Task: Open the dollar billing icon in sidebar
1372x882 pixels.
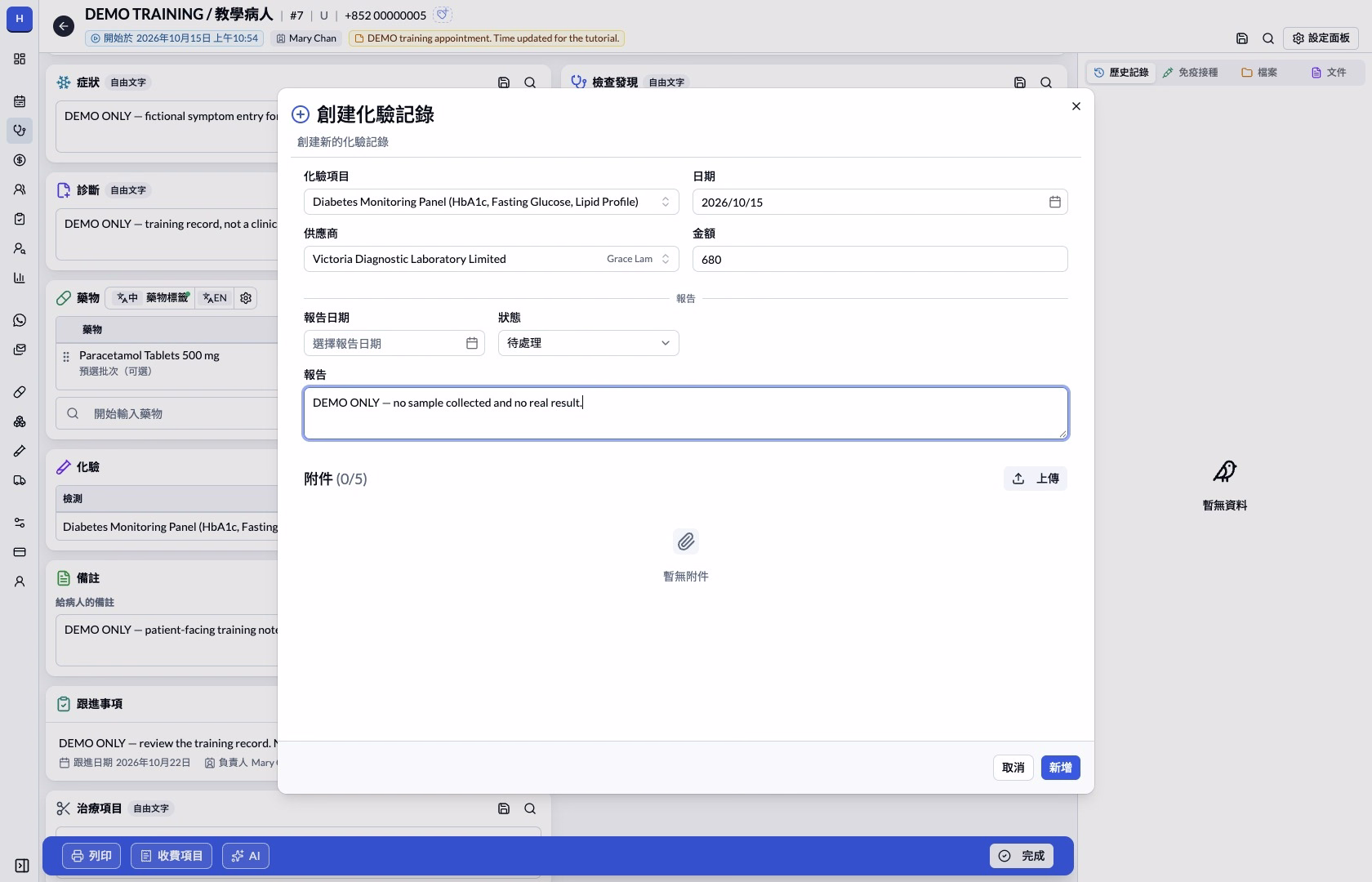Action: pyautogui.click(x=20, y=160)
